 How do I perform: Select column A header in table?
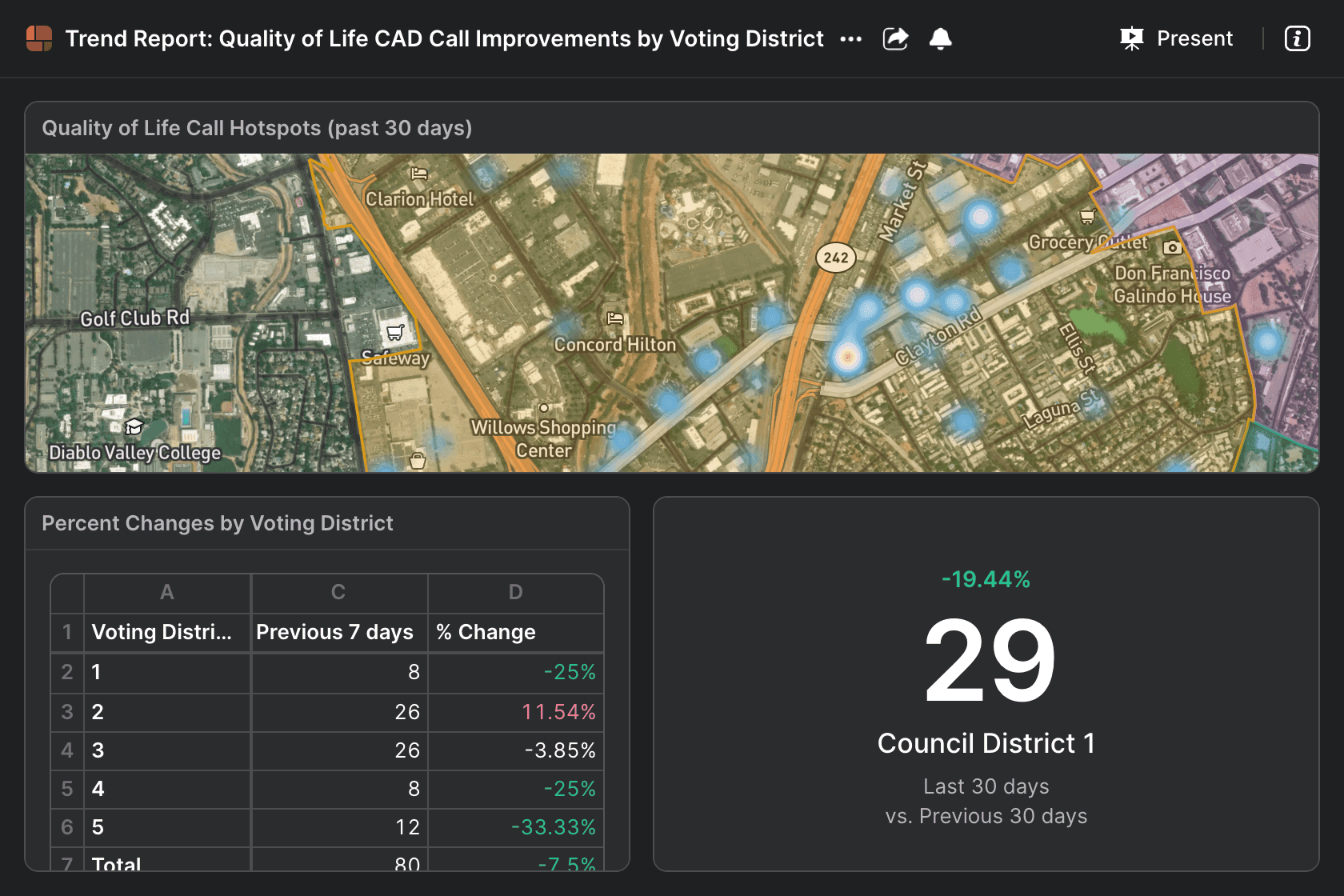pos(166,593)
